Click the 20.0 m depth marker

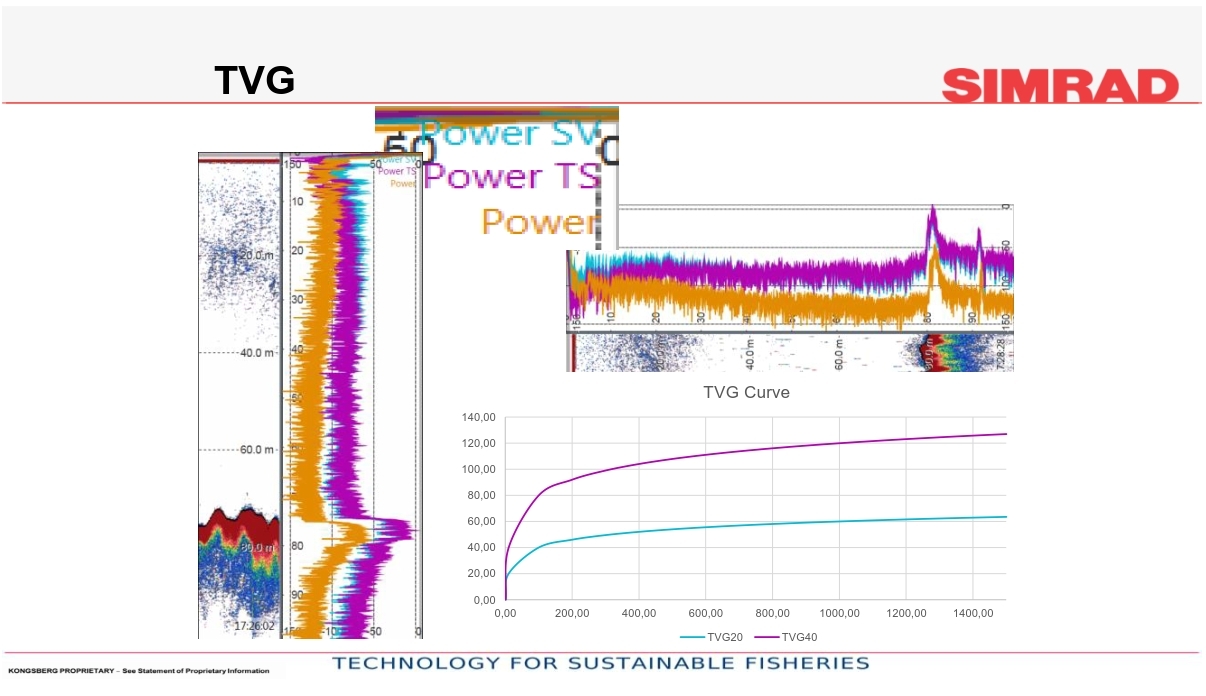[x=256, y=255]
